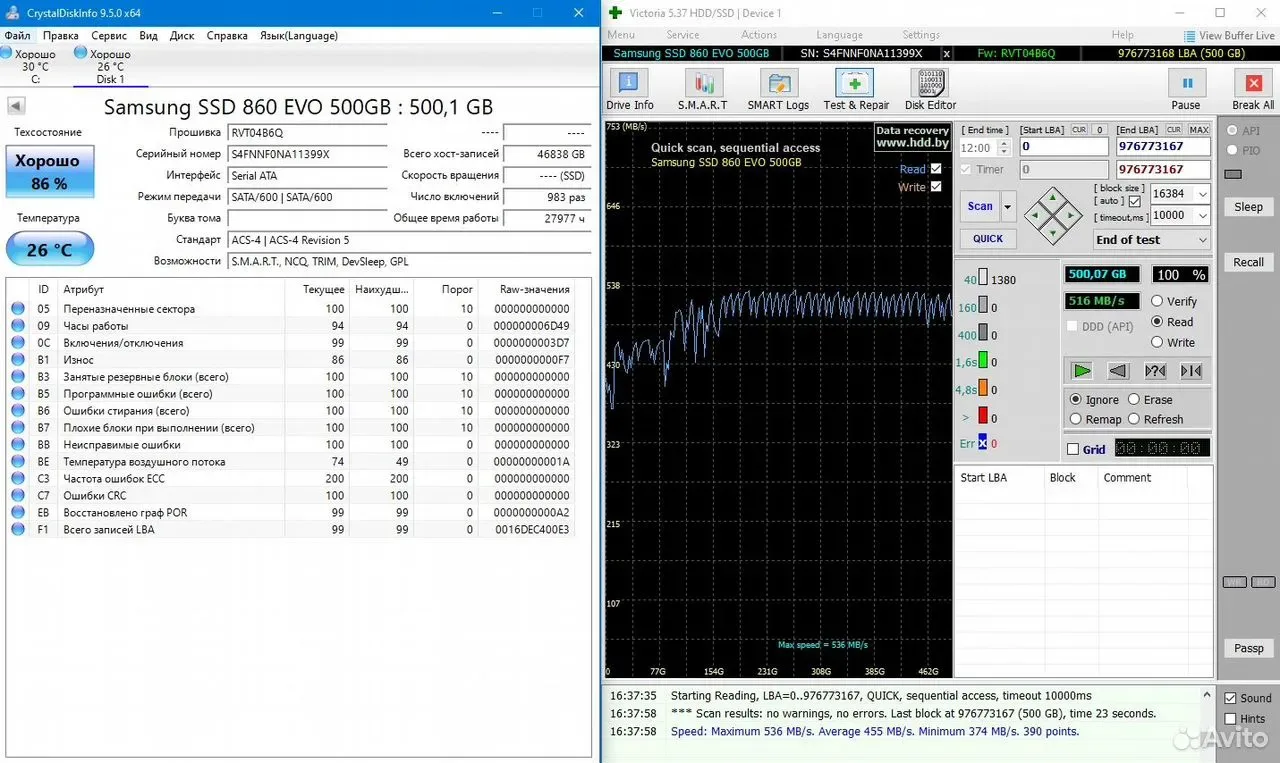Toggle the Sound checkbox
This screenshot has height=763, width=1280.
click(x=1231, y=698)
